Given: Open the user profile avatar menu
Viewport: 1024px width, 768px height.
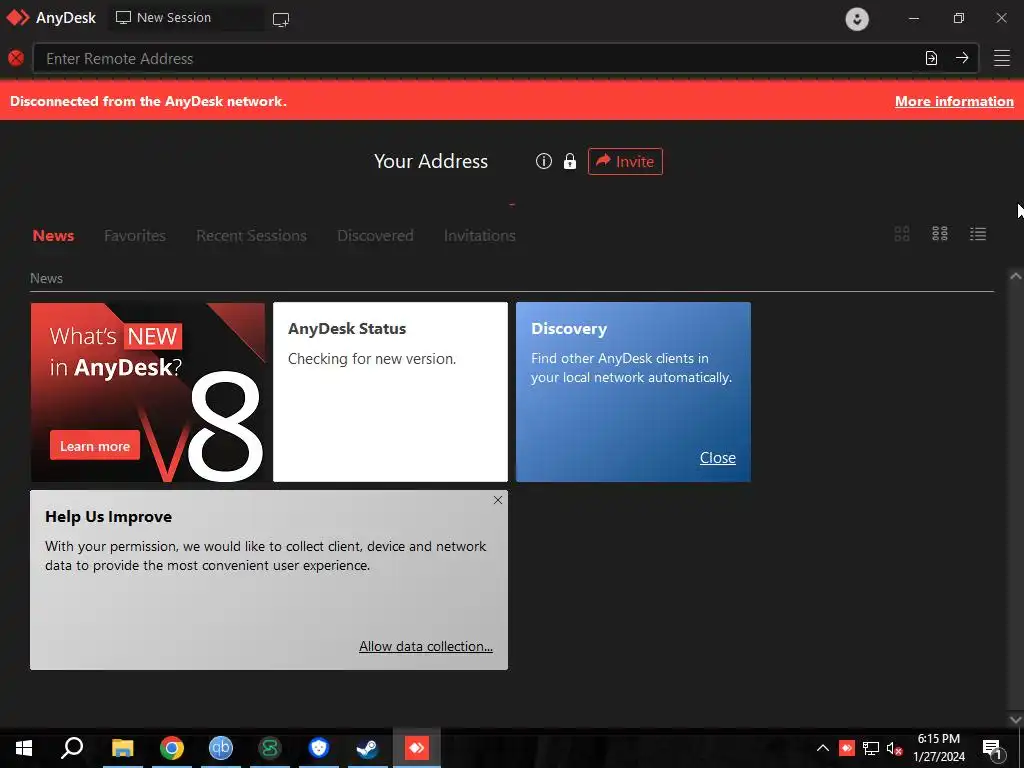Looking at the screenshot, I should 857,19.
